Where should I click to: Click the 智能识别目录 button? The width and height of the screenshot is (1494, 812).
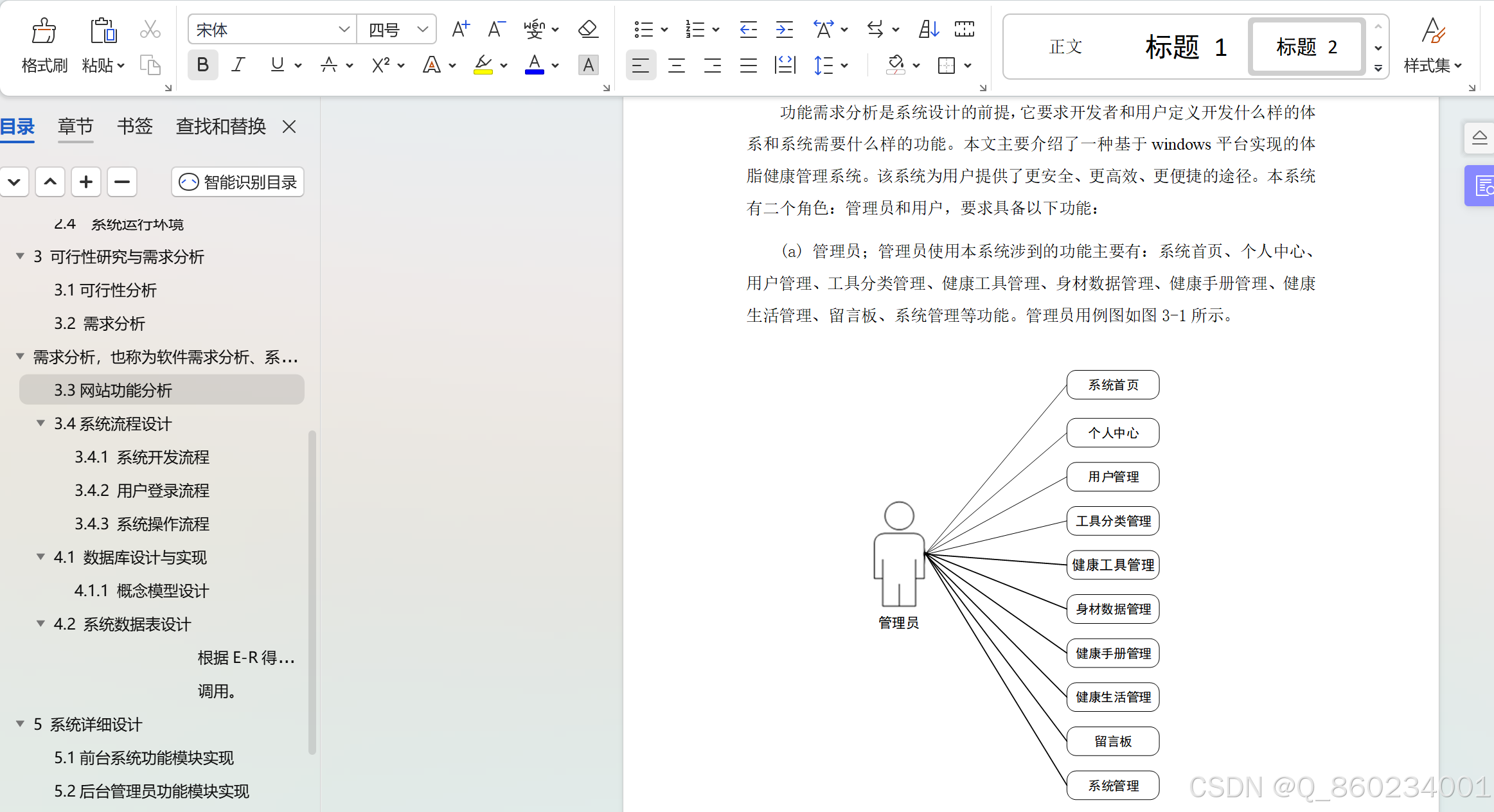(x=237, y=181)
